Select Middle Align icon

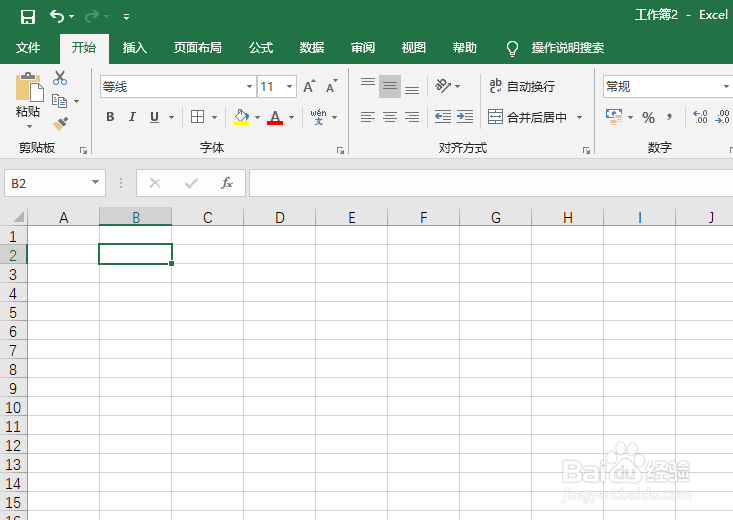coord(390,86)
